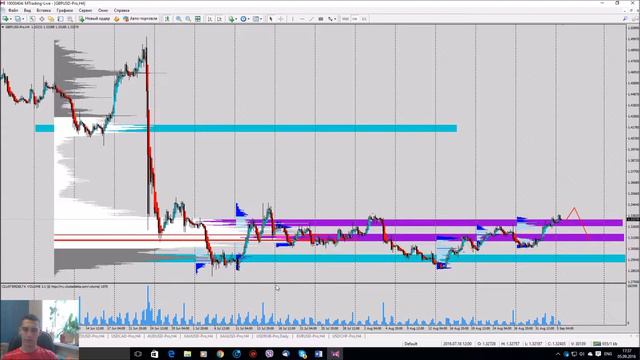This screenshot has height=360, width=640.
Task: Expand the Arrows objects dropdown
Action: click(335, 19)
